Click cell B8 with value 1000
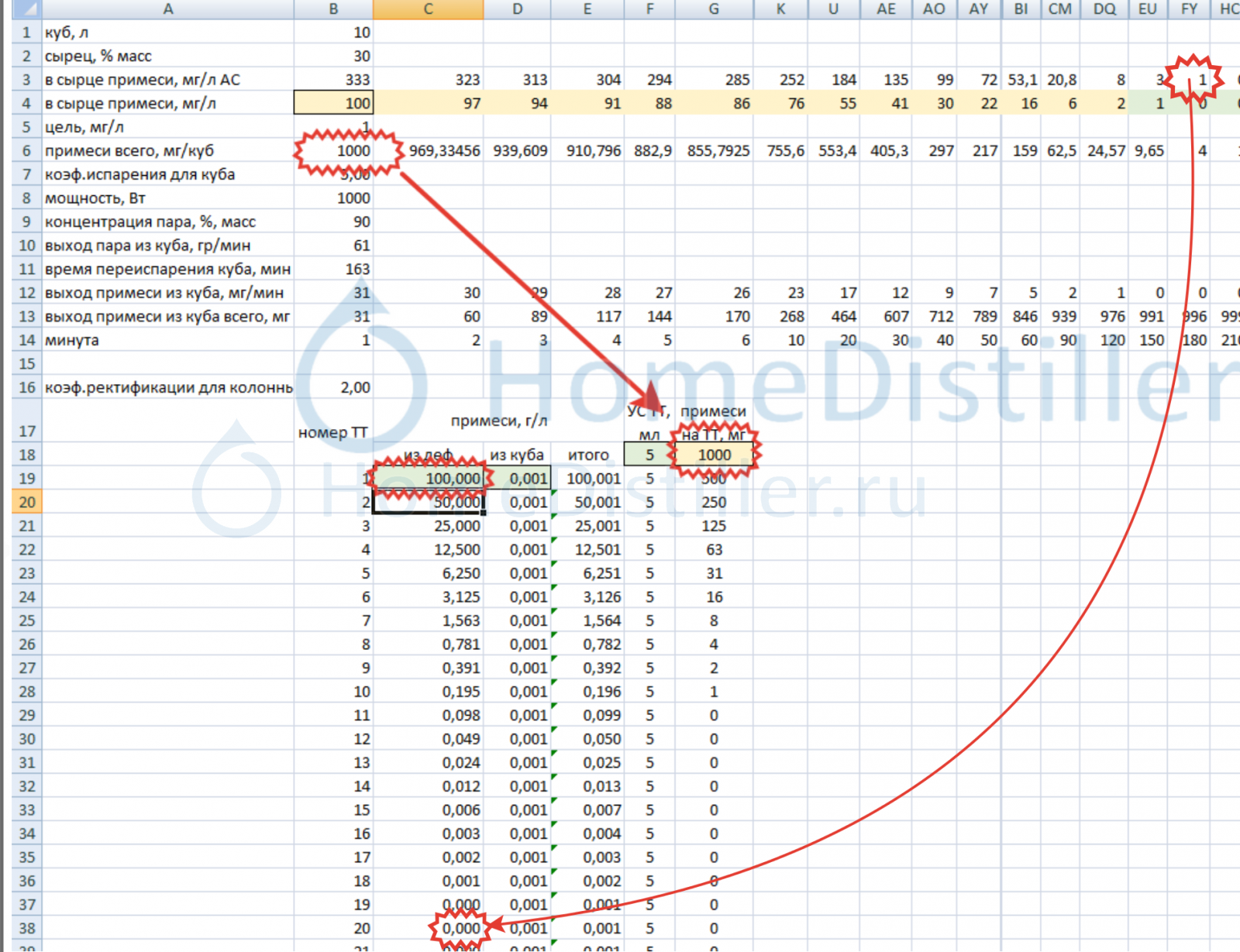The image size is (1240, 952). pyautogui.click(x=333, y=198)
